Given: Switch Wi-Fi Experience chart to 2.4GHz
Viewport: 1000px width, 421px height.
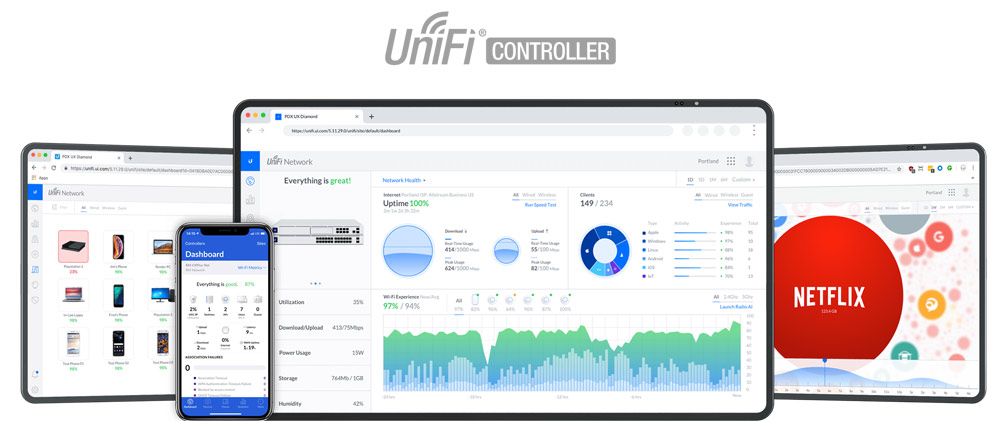Looking at the screenshot, I should tap(729, 297).
